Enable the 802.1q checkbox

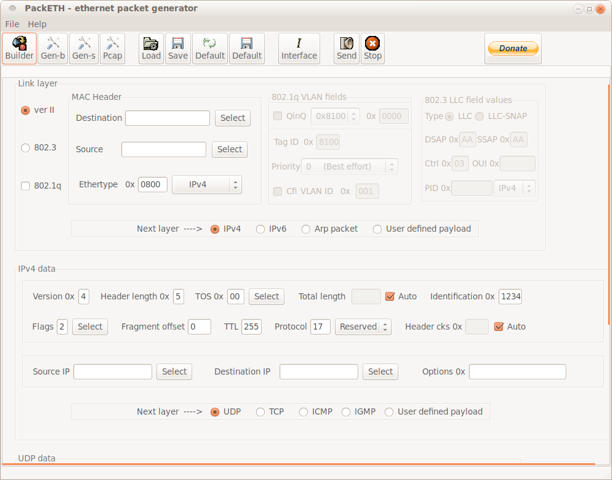(26, 185)
